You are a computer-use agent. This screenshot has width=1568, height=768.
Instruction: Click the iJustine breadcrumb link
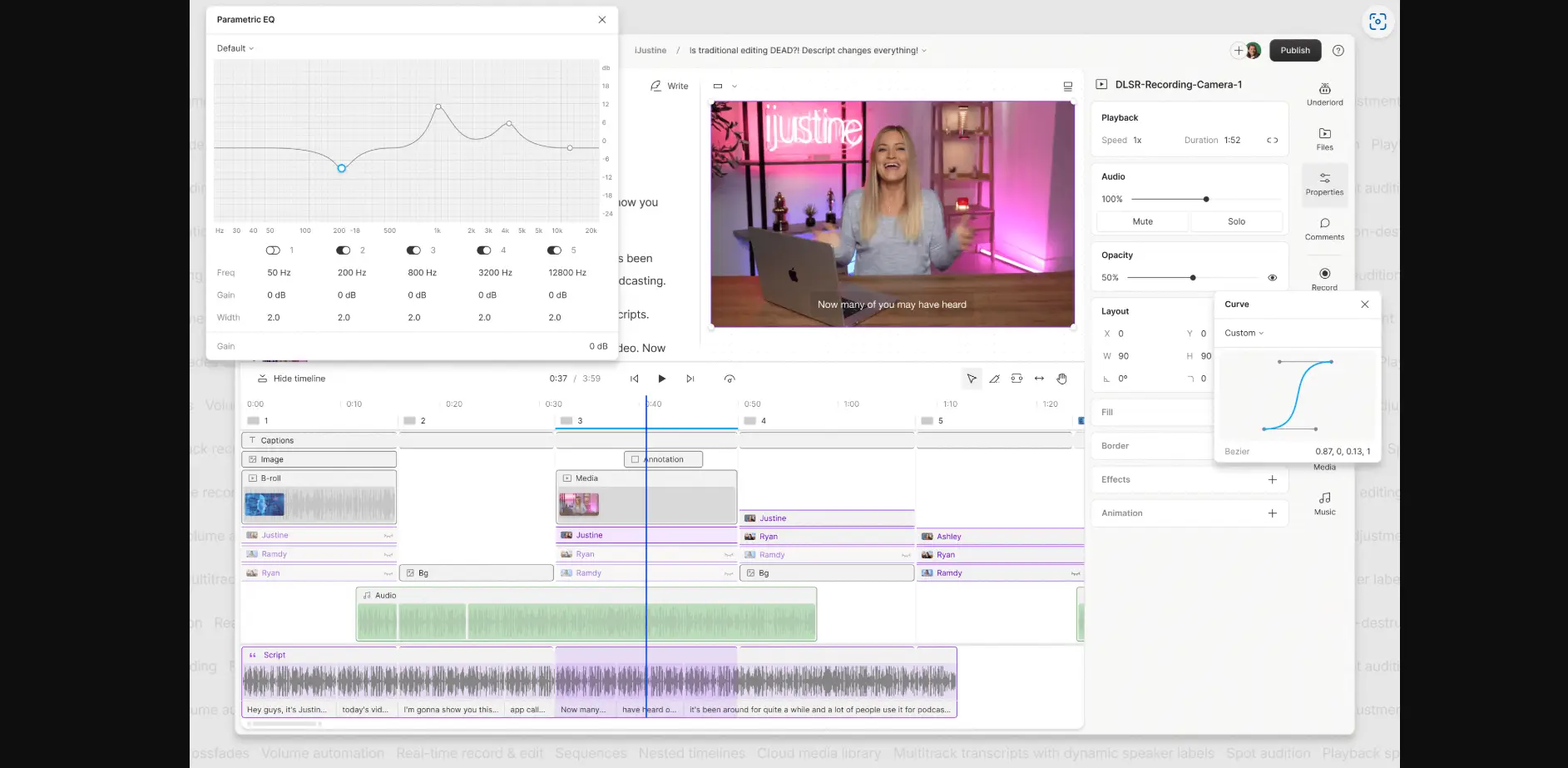pos(650,51)
